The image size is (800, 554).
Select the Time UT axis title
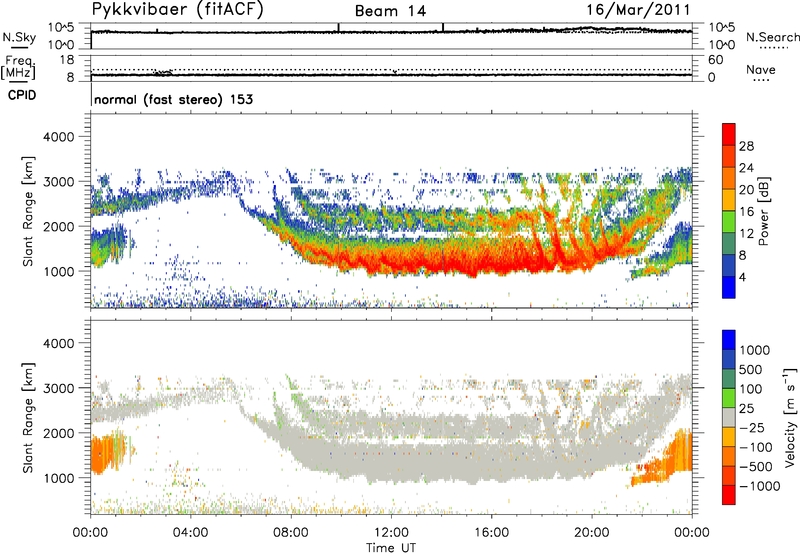391,548
